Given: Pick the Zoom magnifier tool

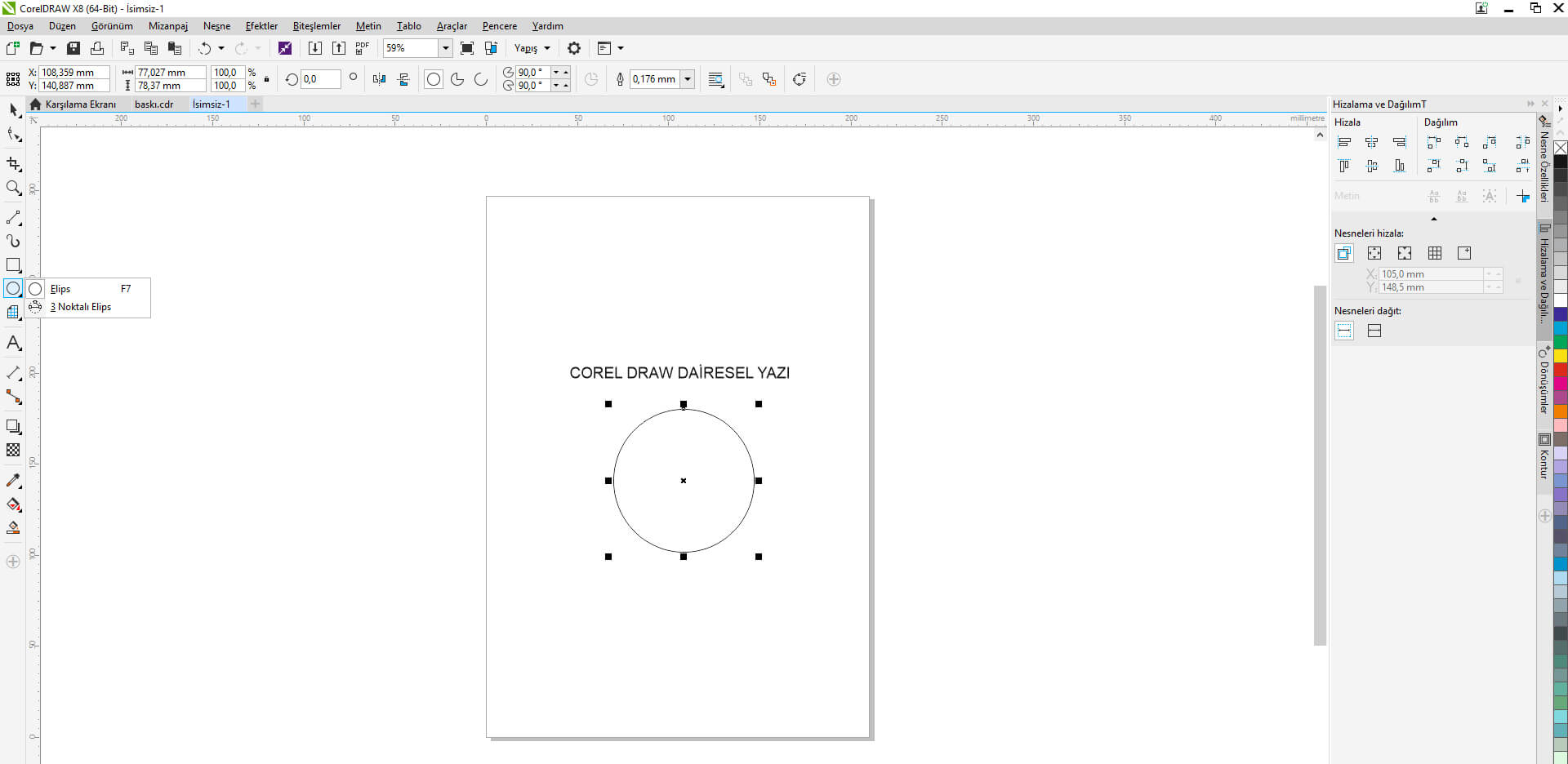Looking at the screenshot, I should pos(13,189).
